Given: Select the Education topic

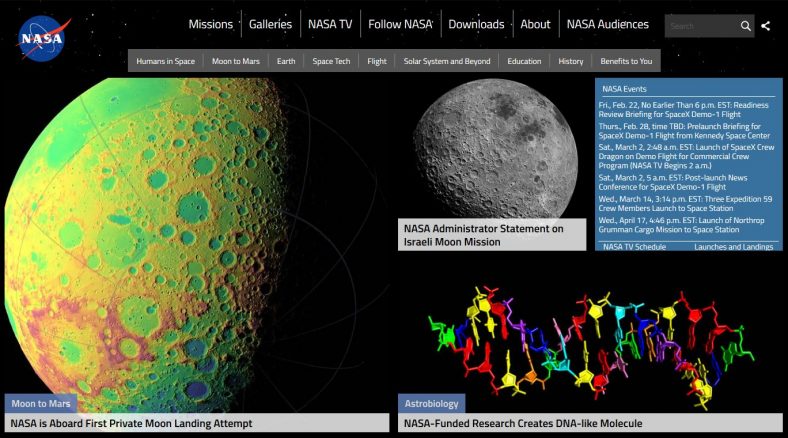Looking at the screenshot, I should [x=524, y=61].
